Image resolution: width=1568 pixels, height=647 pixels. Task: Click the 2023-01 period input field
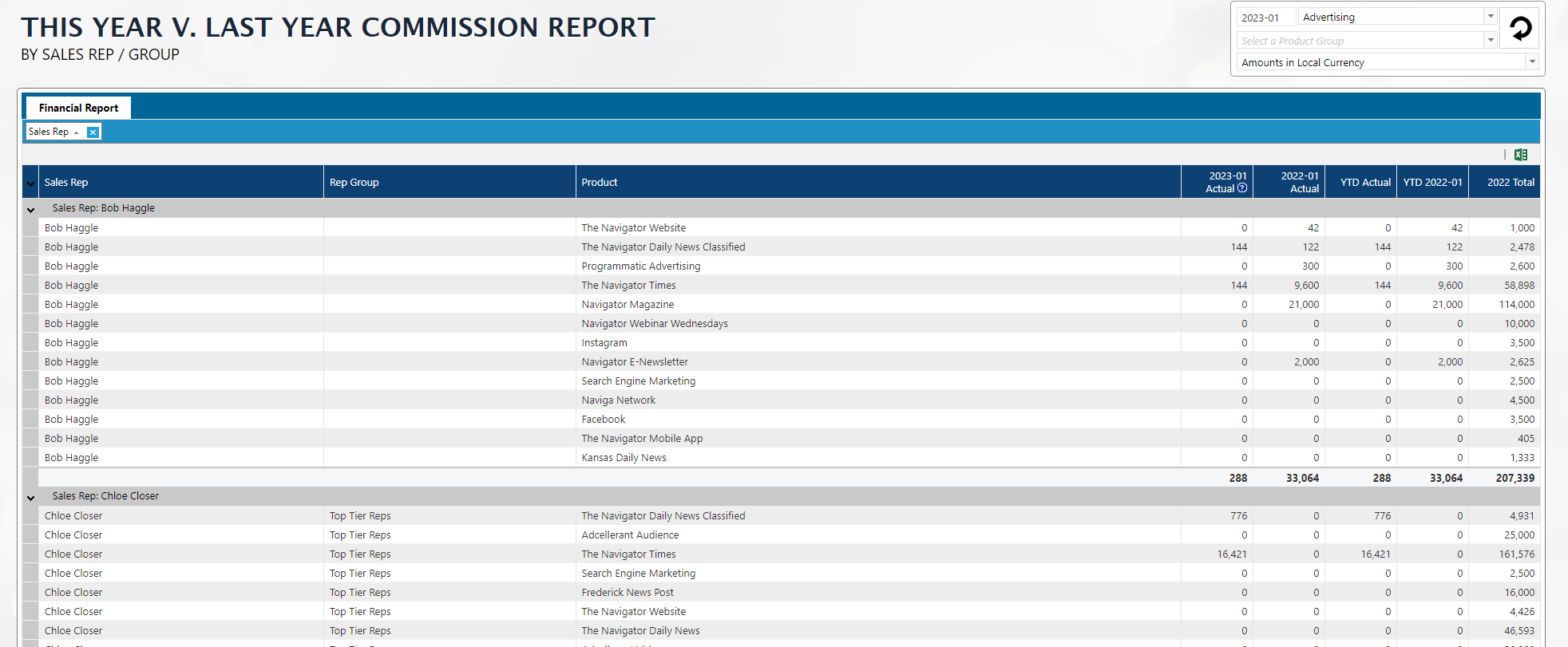[x=1265, y=18]
